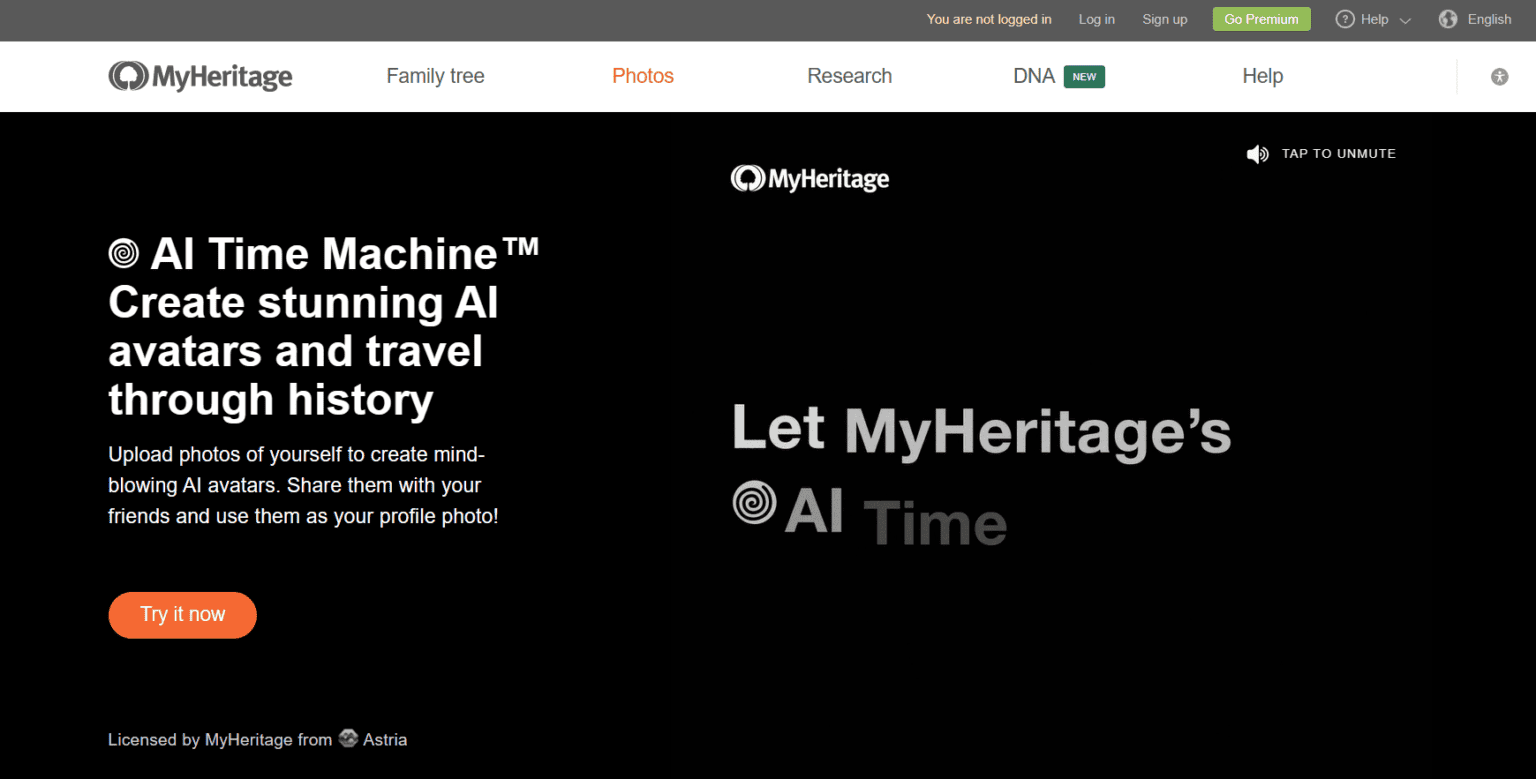
Task: Click the Astria logo icon
Action: (348, 739)
